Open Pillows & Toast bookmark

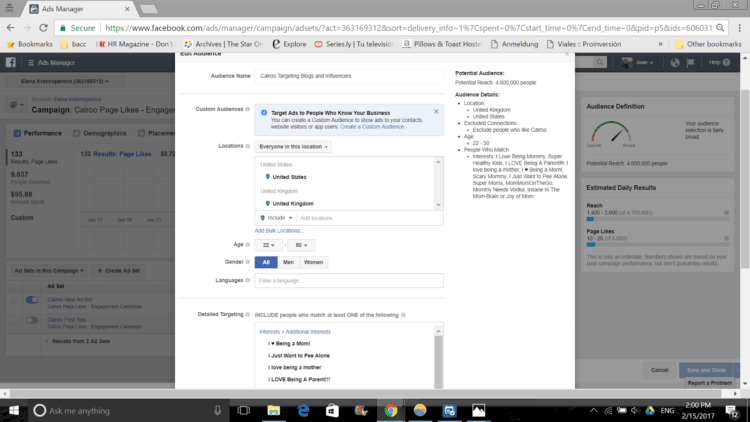click(441, 44)
